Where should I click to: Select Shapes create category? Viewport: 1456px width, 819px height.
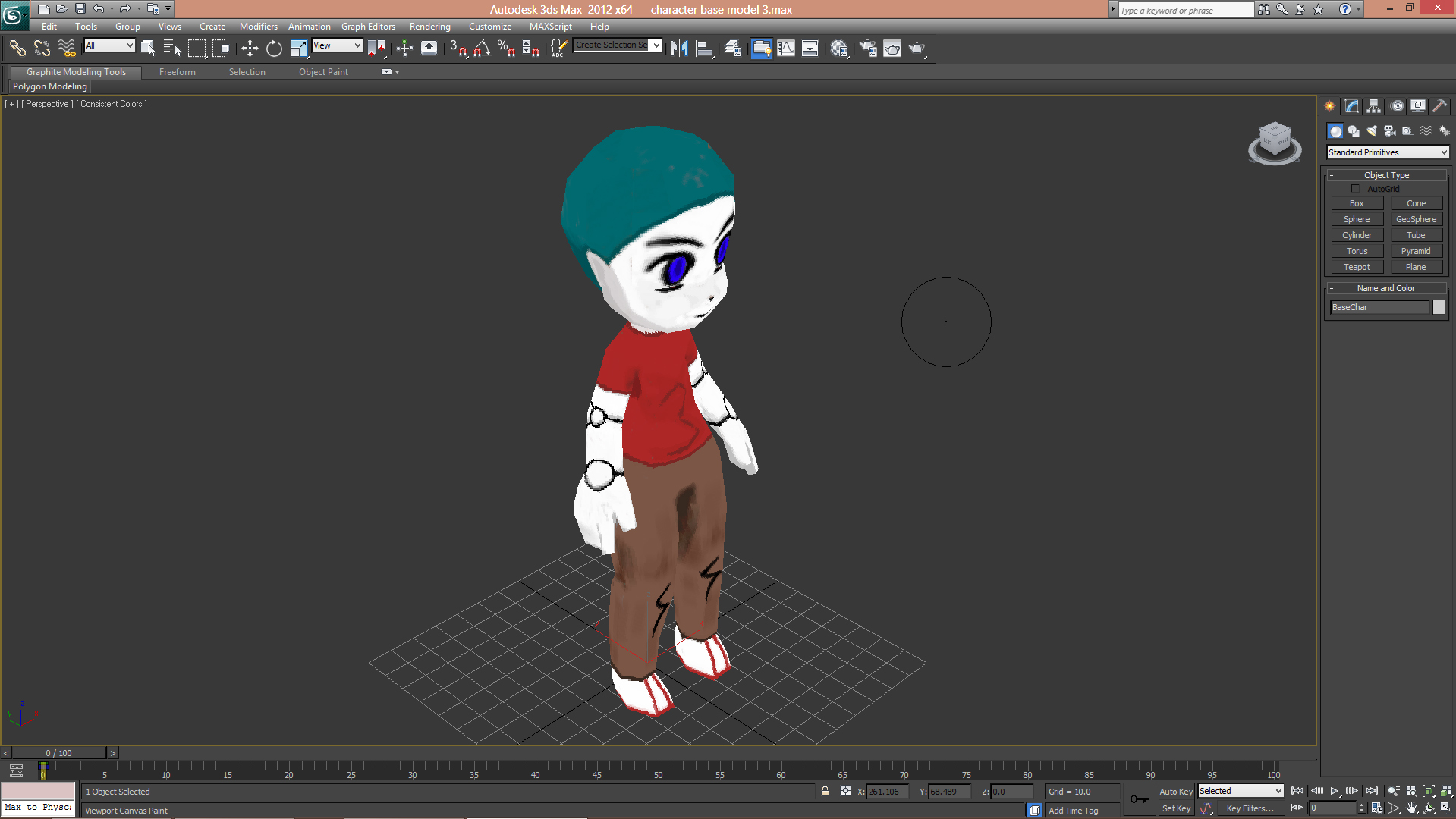click(x=1354, y=131)
